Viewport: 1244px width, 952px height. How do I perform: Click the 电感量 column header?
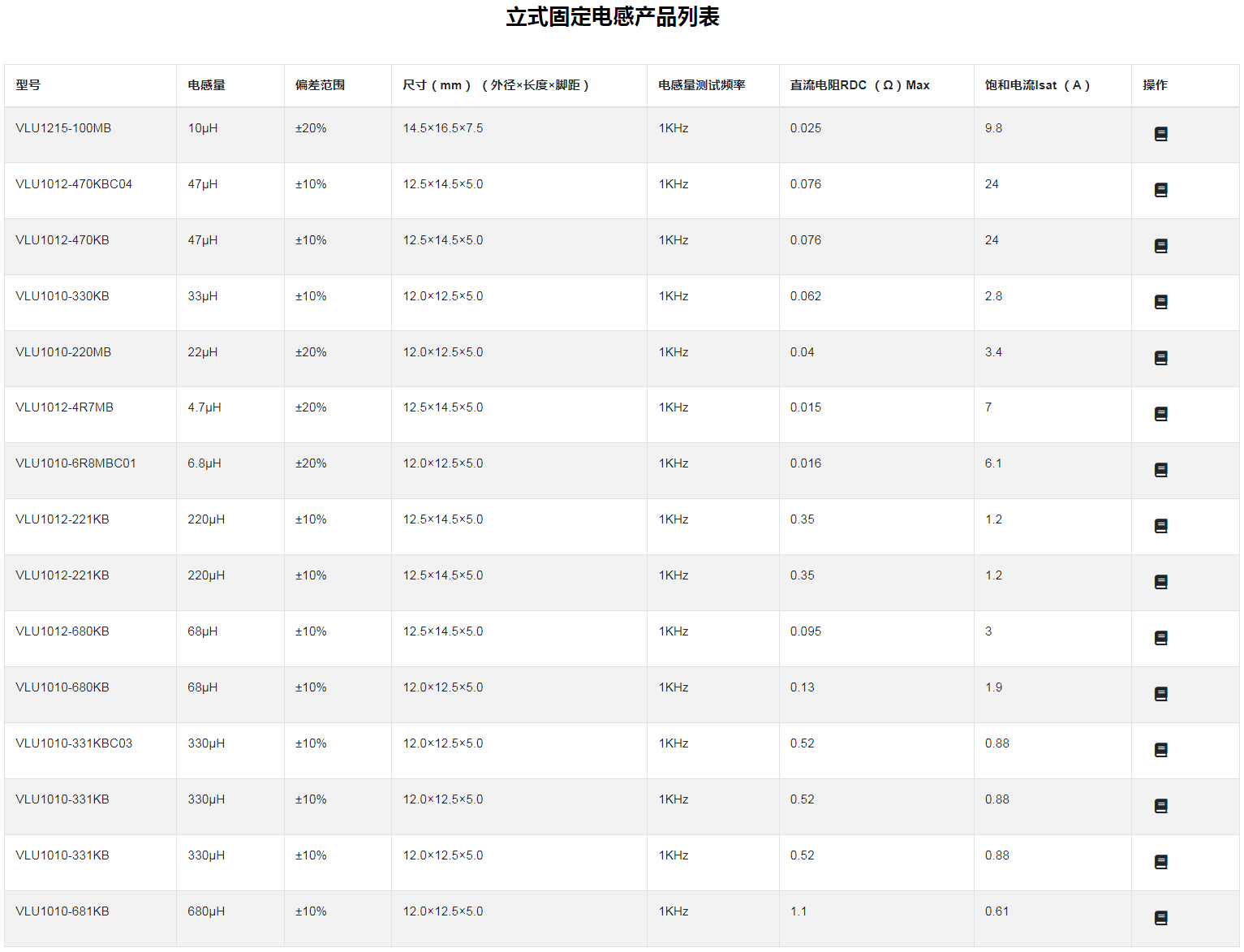click(x=206, y=85)
